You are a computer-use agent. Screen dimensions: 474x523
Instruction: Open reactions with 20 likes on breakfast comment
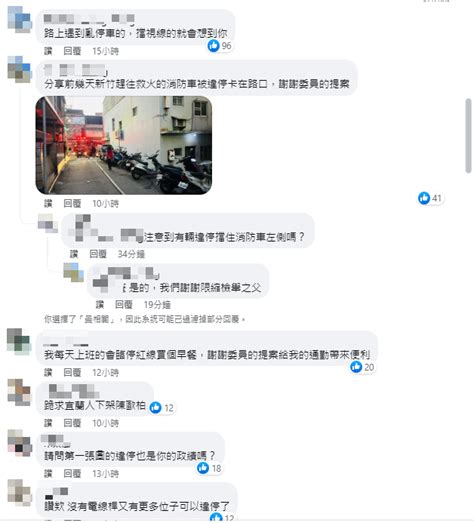tap(362, 367)
